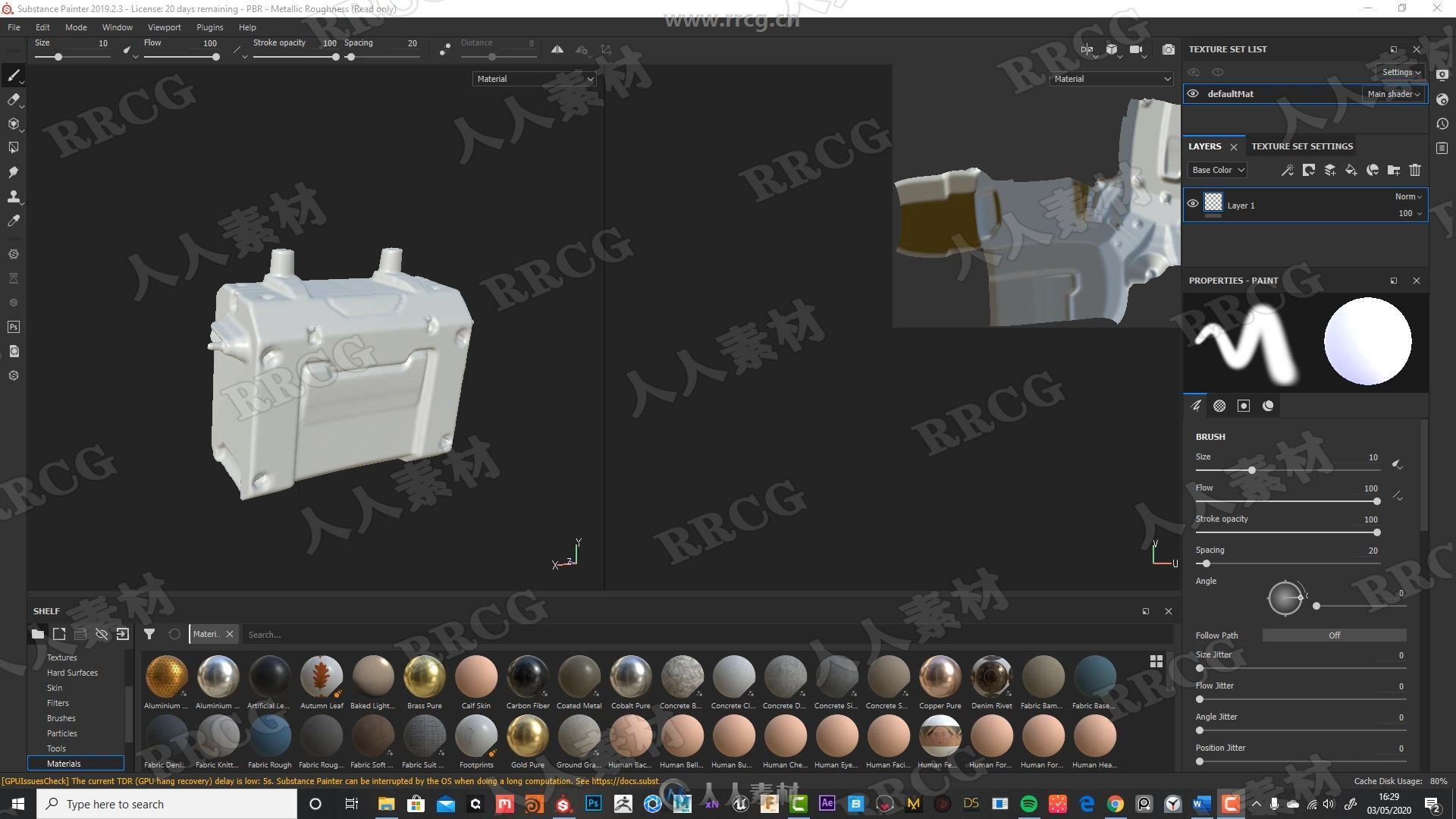
Task: Open Layer 1 blend mode Norm dropdown
Action: [x=1408, y=196]
